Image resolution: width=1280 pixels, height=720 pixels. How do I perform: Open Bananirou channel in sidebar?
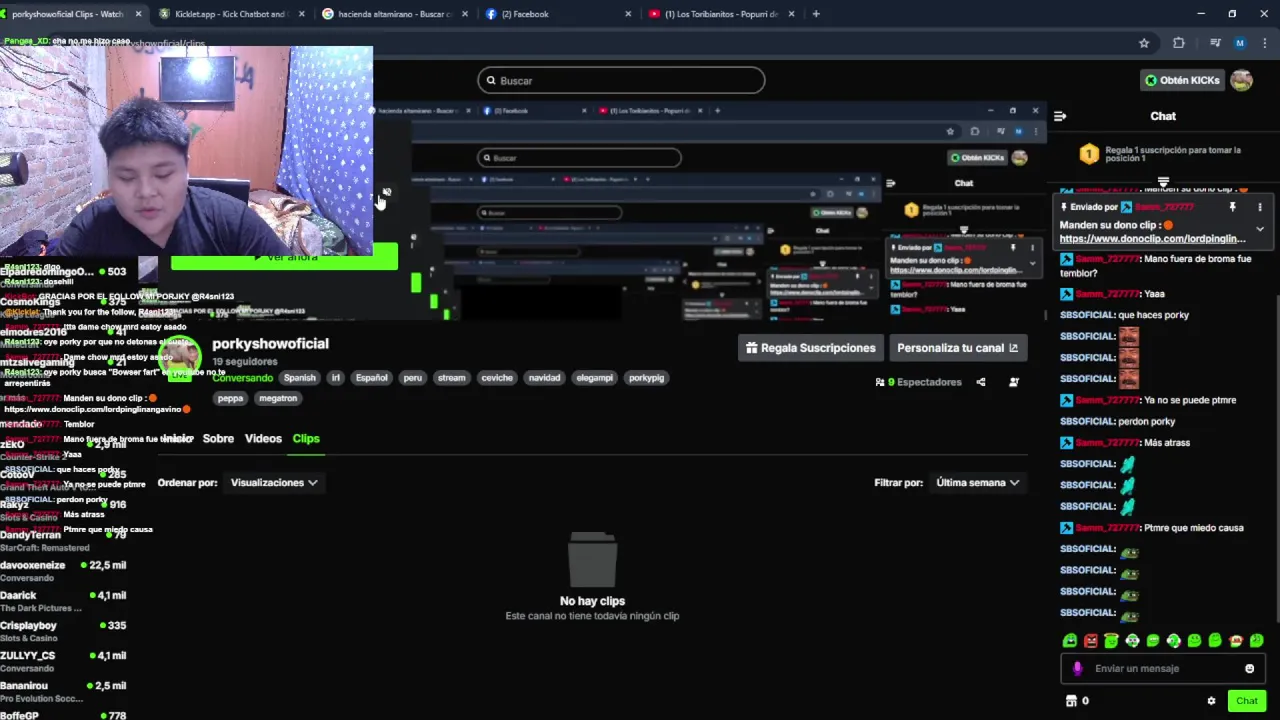coord(64,691)
